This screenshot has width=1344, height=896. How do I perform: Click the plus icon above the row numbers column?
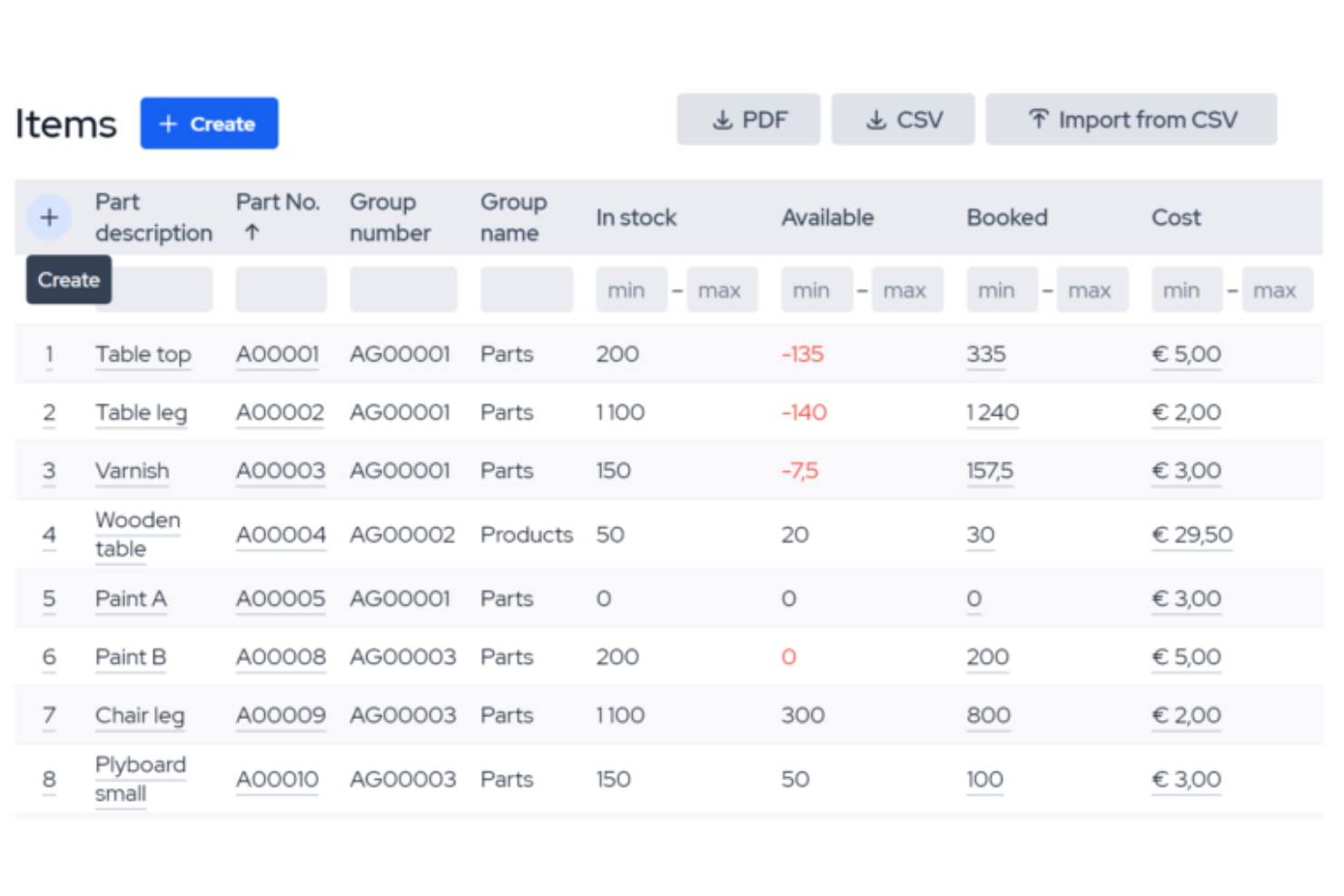point(49,217)
